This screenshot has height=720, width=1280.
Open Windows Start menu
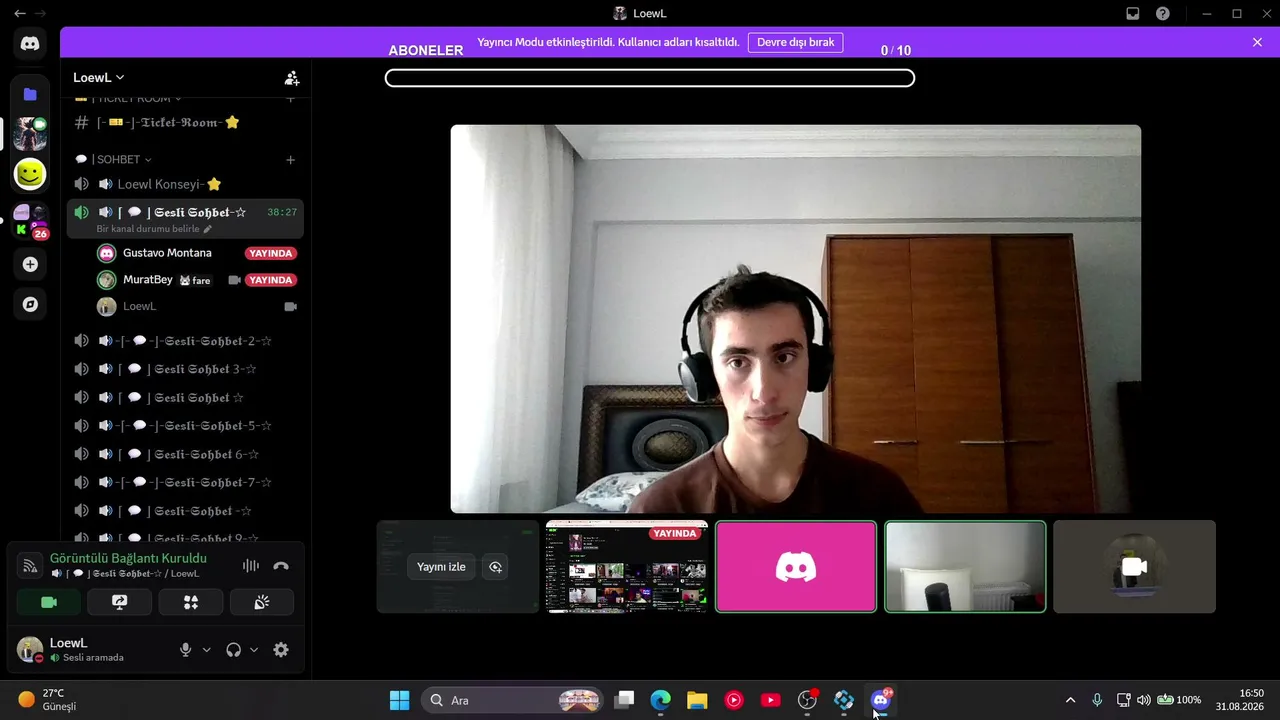coord(399,700)
